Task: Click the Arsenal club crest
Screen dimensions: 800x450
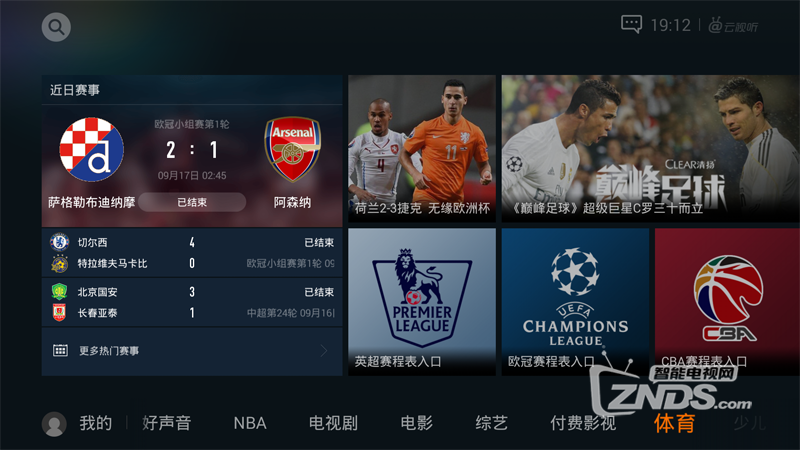Action: tap(292, 149)
